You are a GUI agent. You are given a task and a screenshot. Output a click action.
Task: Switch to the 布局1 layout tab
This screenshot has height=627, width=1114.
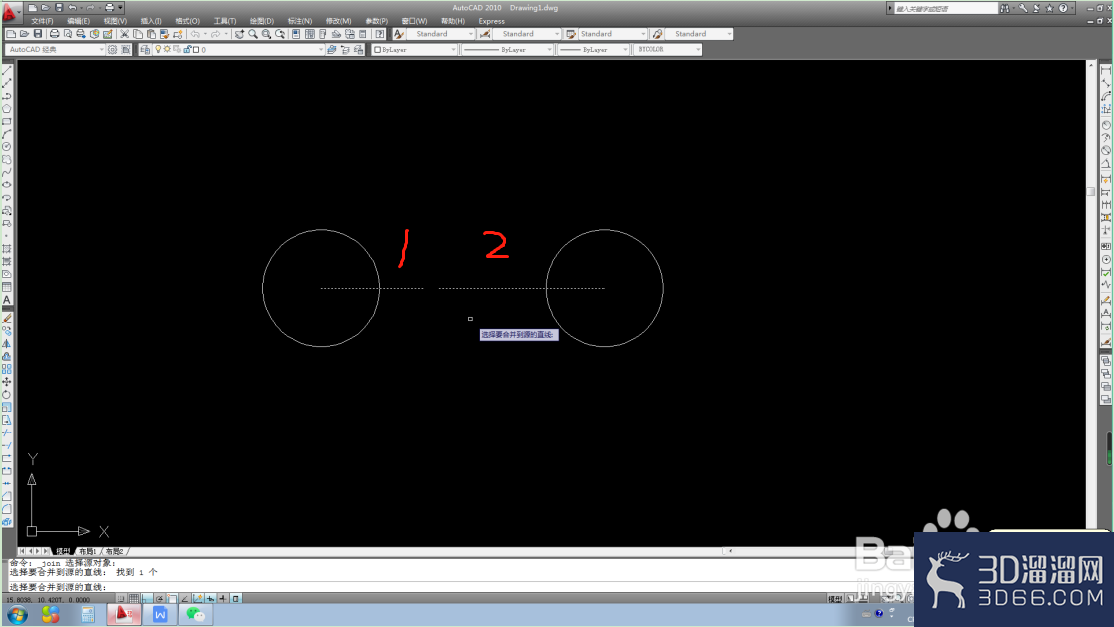[87, 551]
